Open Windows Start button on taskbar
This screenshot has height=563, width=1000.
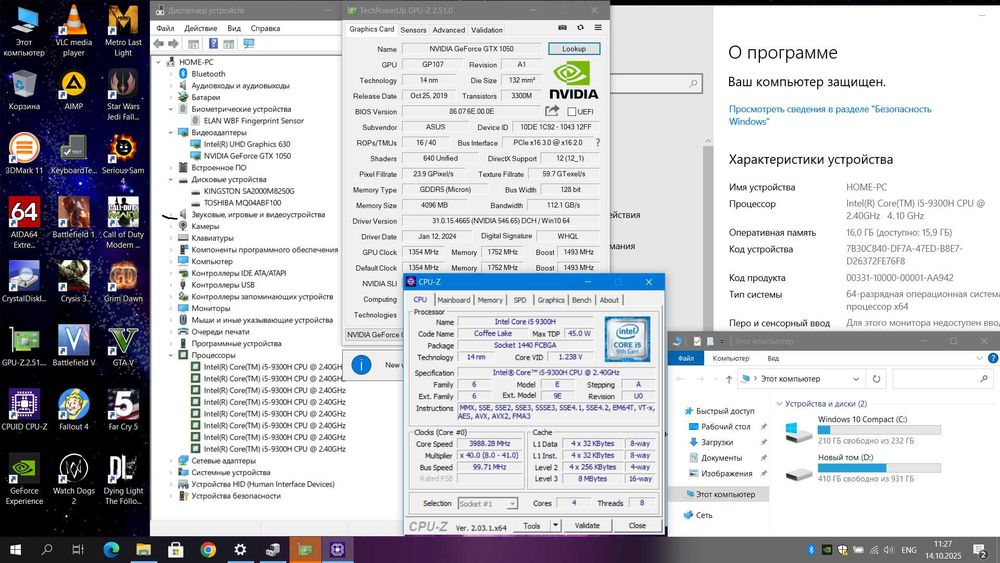[15, 549]
